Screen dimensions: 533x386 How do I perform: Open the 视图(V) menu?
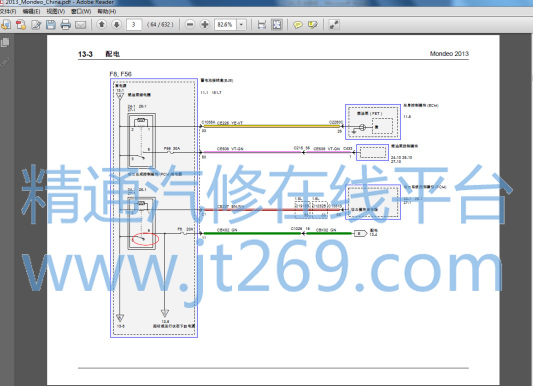[x=55, y=12]
